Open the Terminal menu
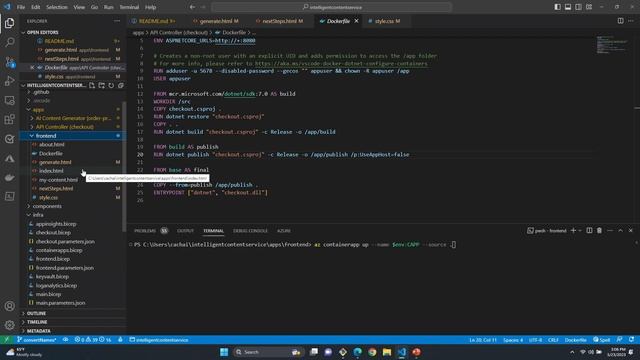640x360 pixels. [129, 7]
